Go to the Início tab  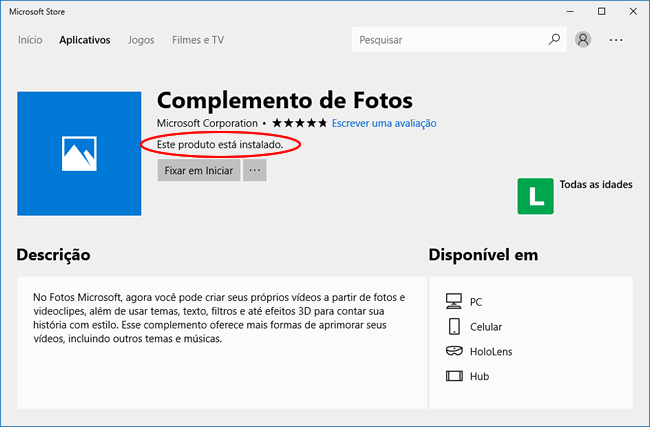30,40
